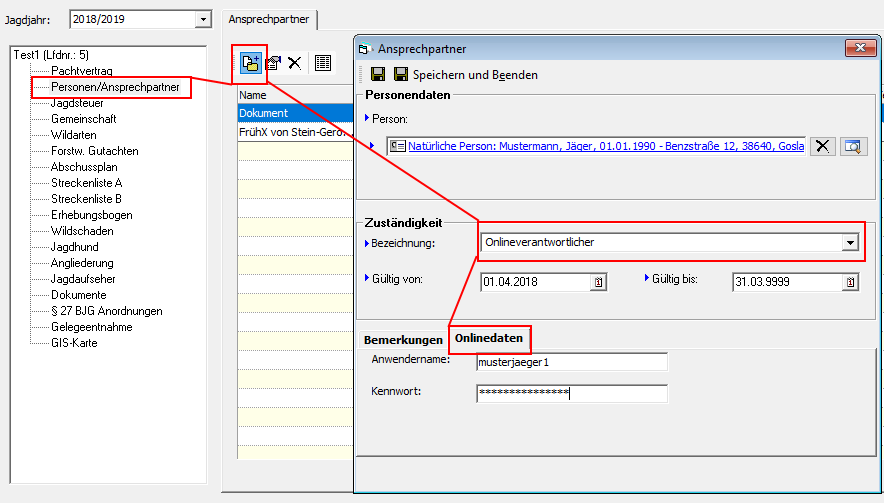Screen dimensions: 884x503
Task: Select Pachtvertrag in the tree
Action: [81, 71]
